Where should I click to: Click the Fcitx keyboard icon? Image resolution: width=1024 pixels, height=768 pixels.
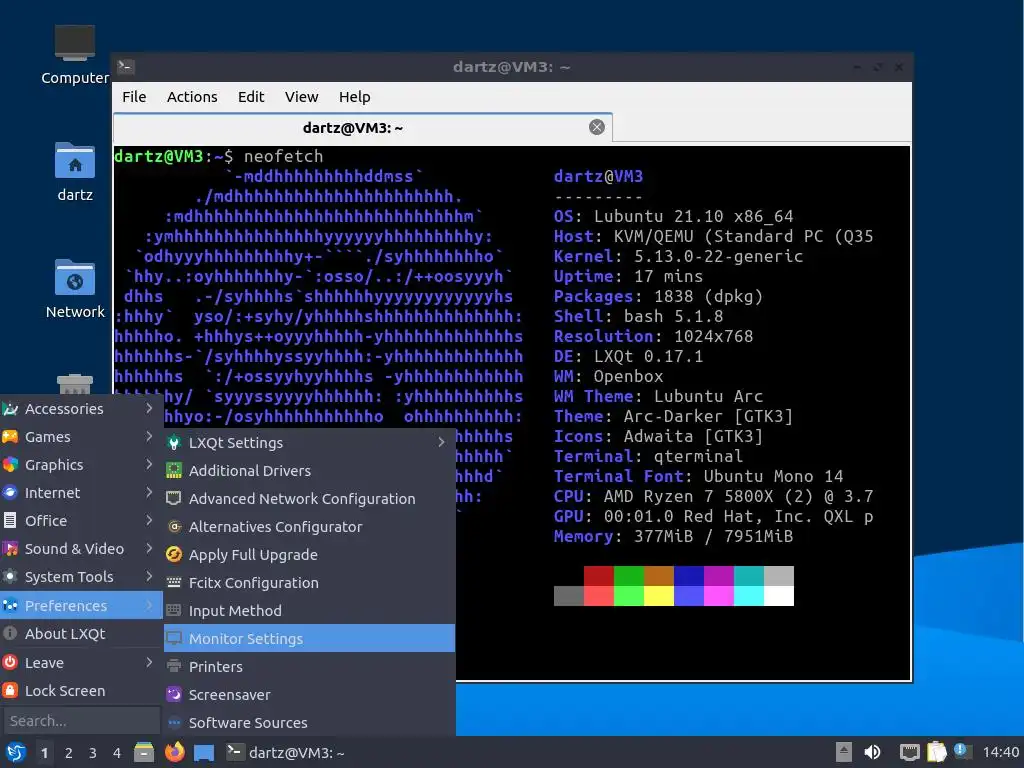tap(174, 583)
